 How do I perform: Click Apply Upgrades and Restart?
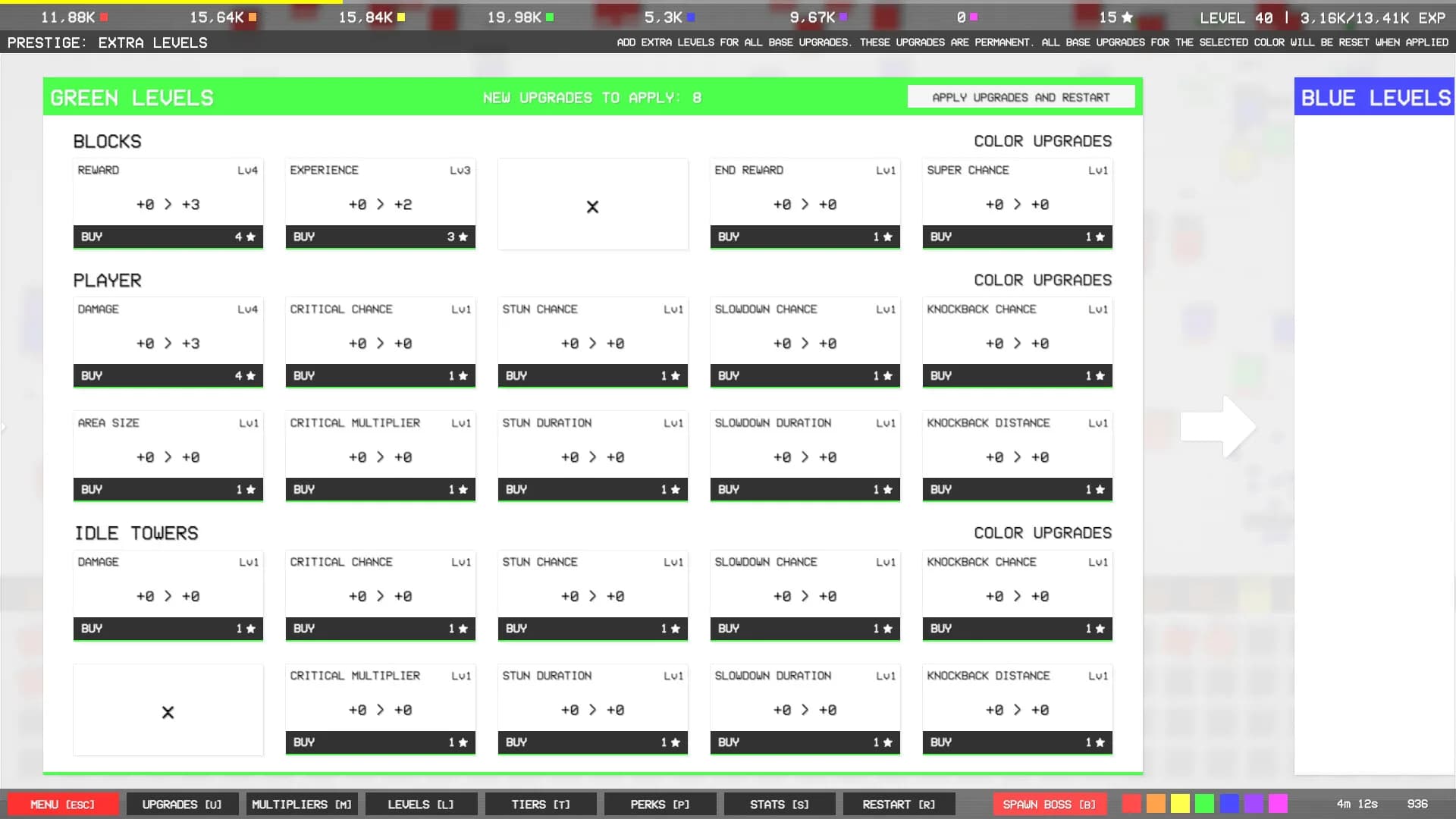click(x=1021, y=97)
